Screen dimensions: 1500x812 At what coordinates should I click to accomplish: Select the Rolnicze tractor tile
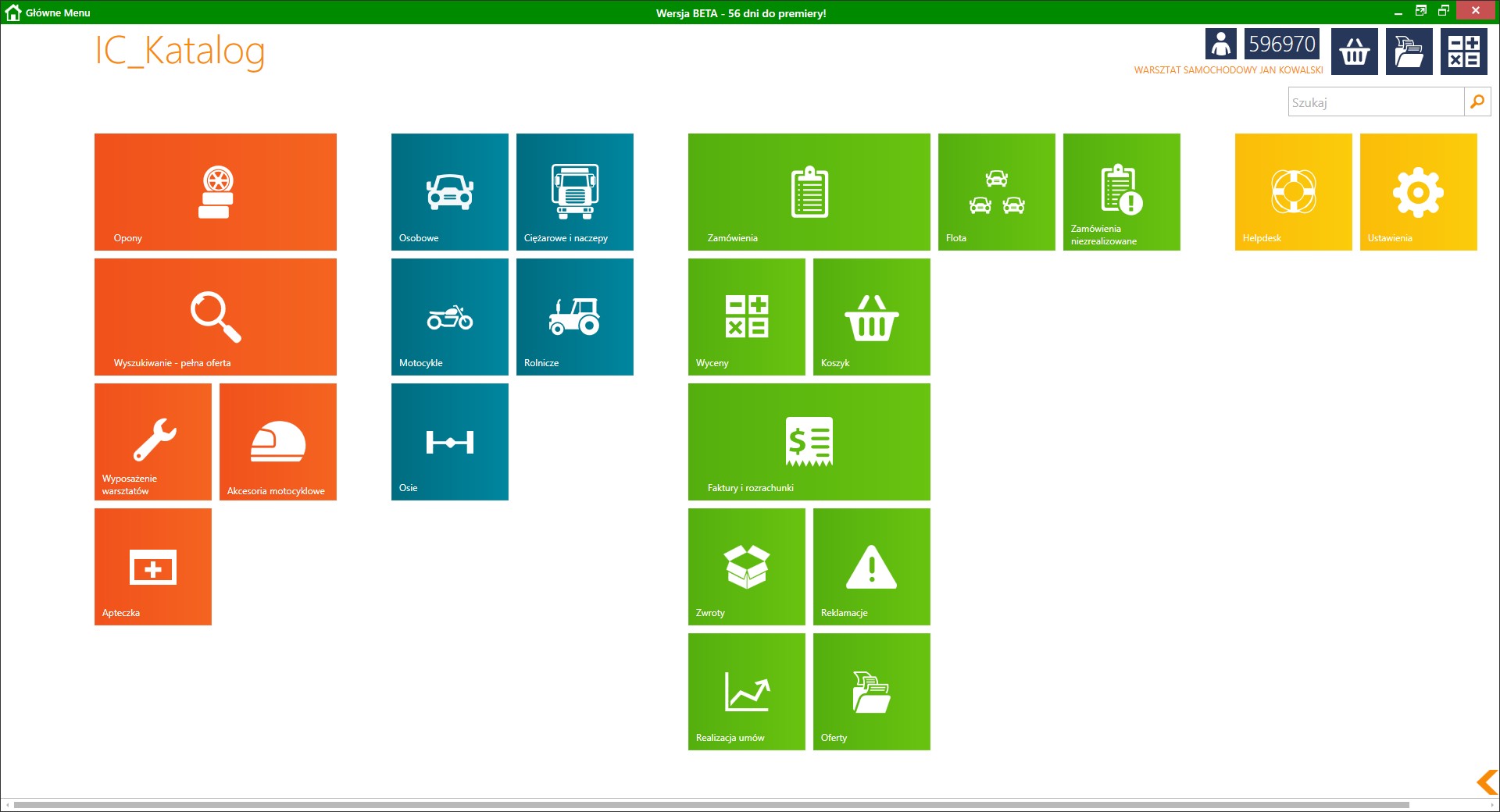(574, 317)
